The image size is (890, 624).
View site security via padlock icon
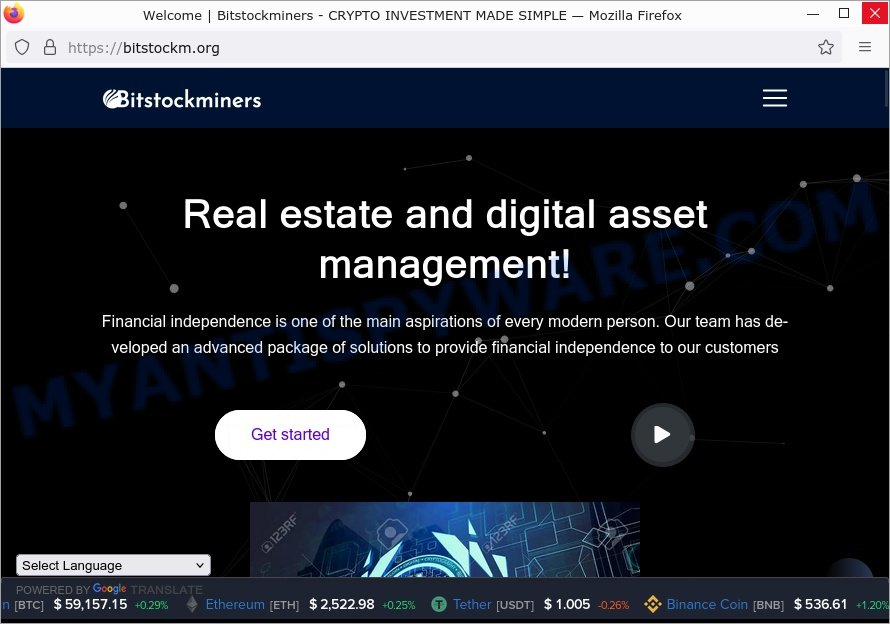[50, 47]
